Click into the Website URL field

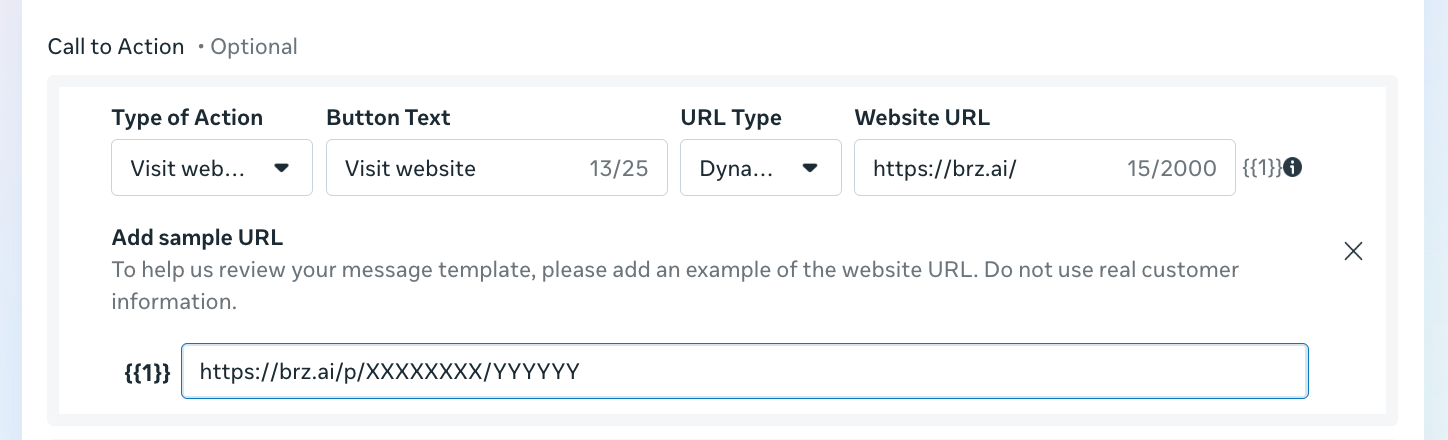[1045, 167]
